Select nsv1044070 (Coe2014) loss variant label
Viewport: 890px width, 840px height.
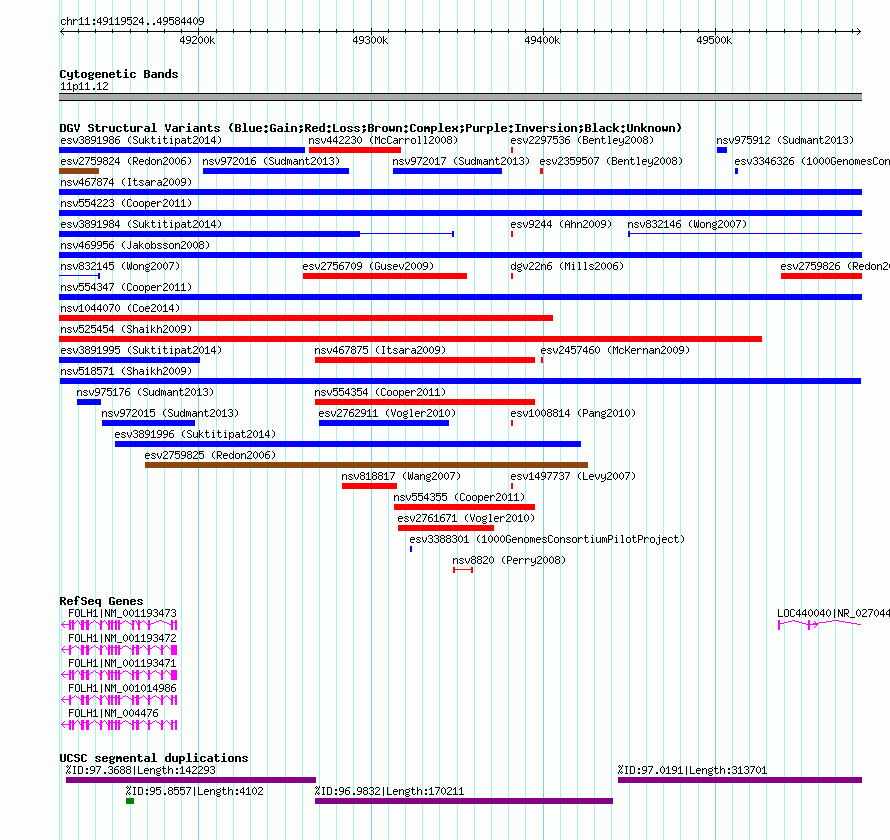click(120, 308)
